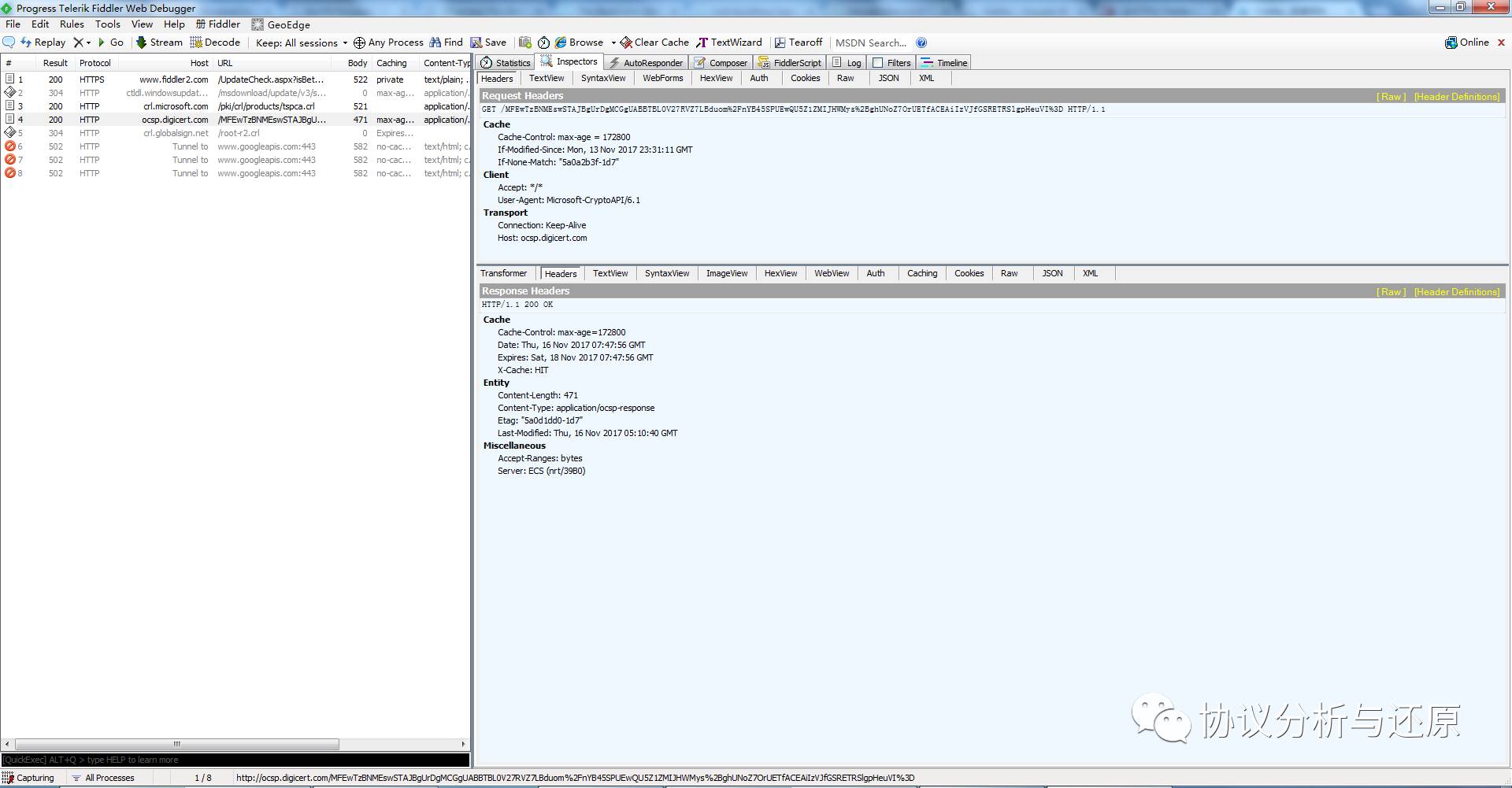Click the camera screenshot icon

[x=524, y=43]
